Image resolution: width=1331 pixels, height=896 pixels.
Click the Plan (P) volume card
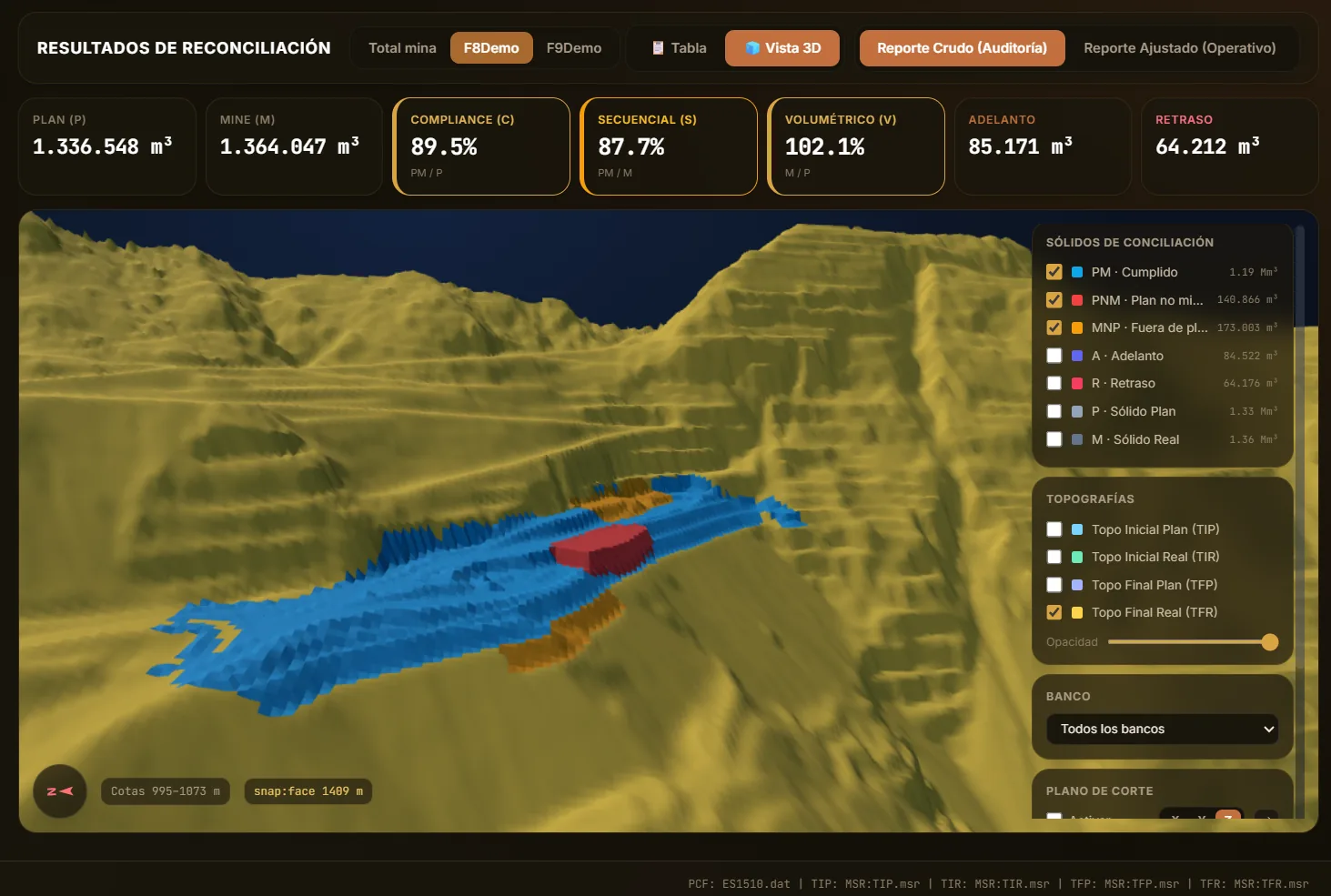tap(107, 146)
